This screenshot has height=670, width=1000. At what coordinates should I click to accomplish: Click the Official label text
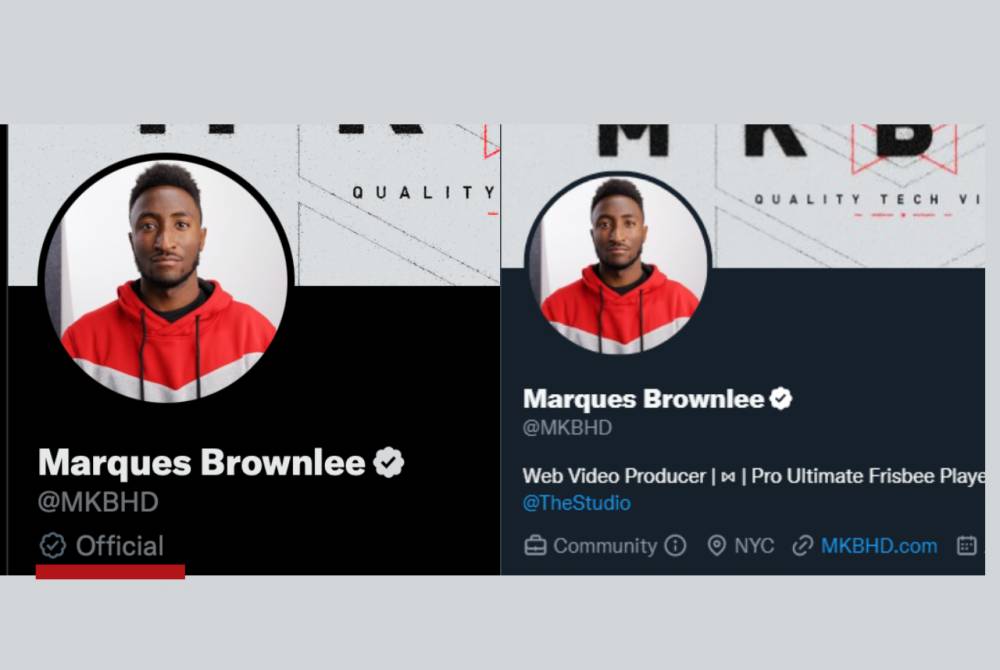[120, 546]
